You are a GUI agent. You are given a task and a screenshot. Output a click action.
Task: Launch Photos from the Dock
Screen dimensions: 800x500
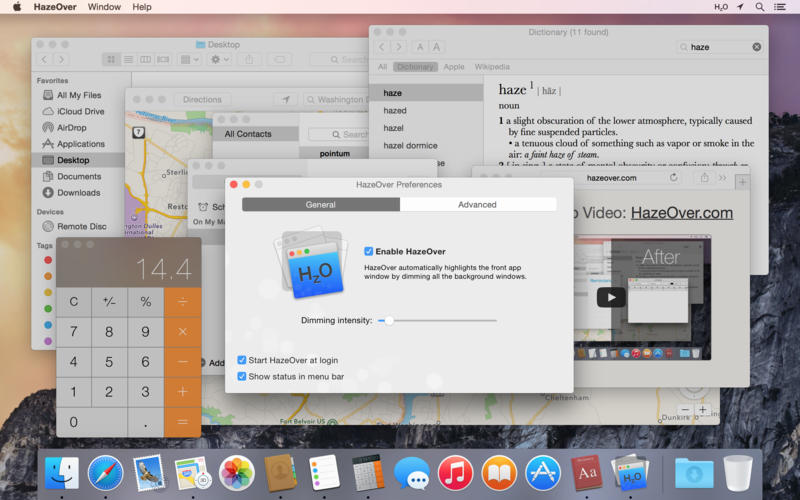pyautogui.click(x=237, y=471)
